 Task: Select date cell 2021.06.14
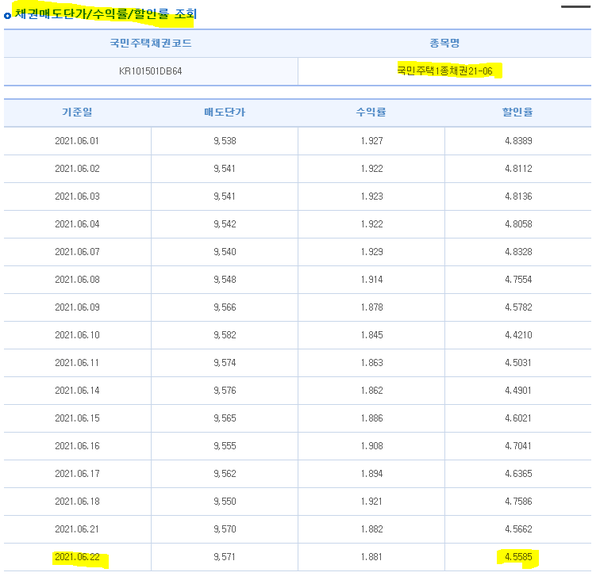click(77, 391)
